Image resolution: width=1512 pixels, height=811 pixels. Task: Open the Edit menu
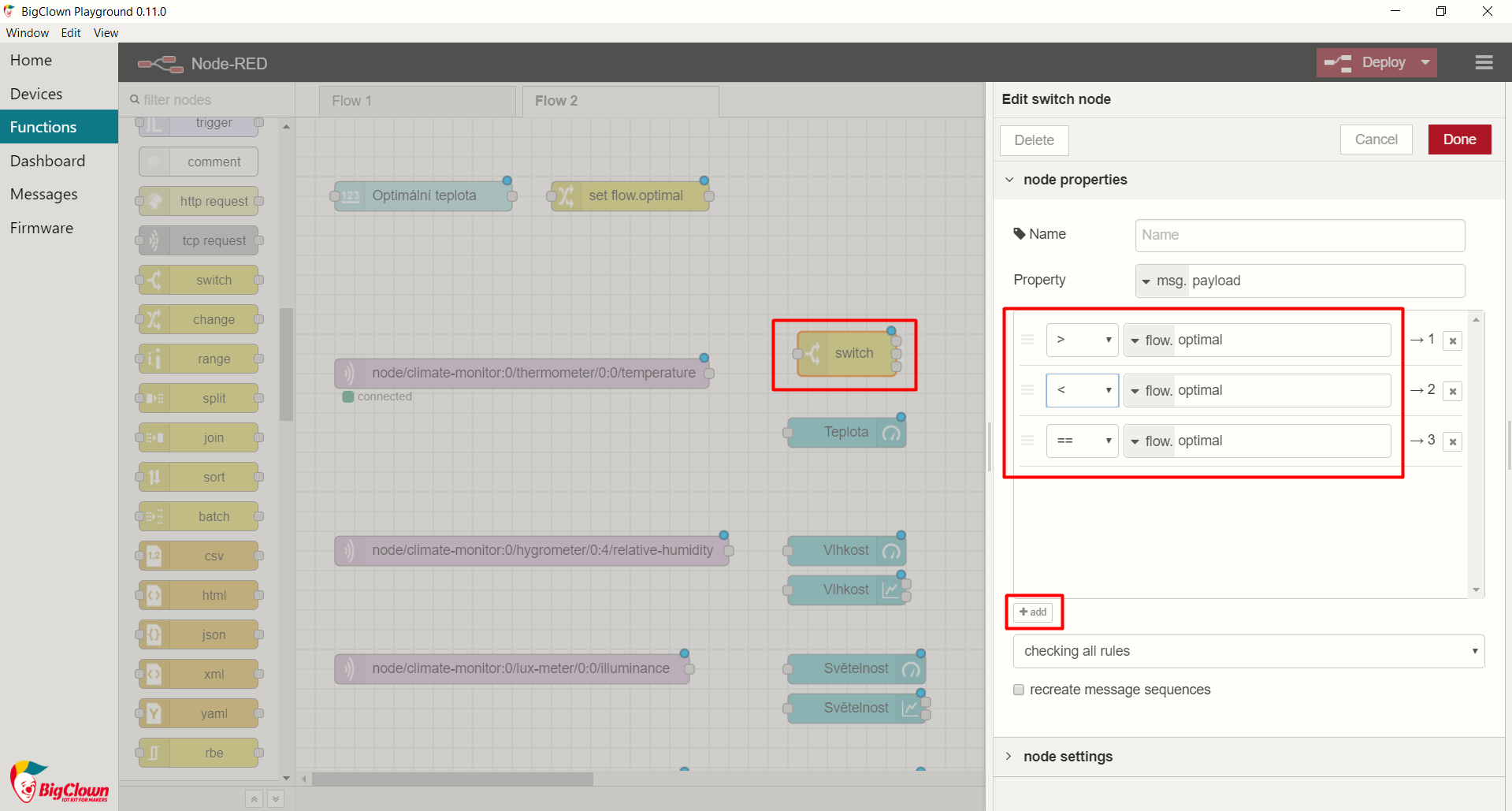[71, 33]
